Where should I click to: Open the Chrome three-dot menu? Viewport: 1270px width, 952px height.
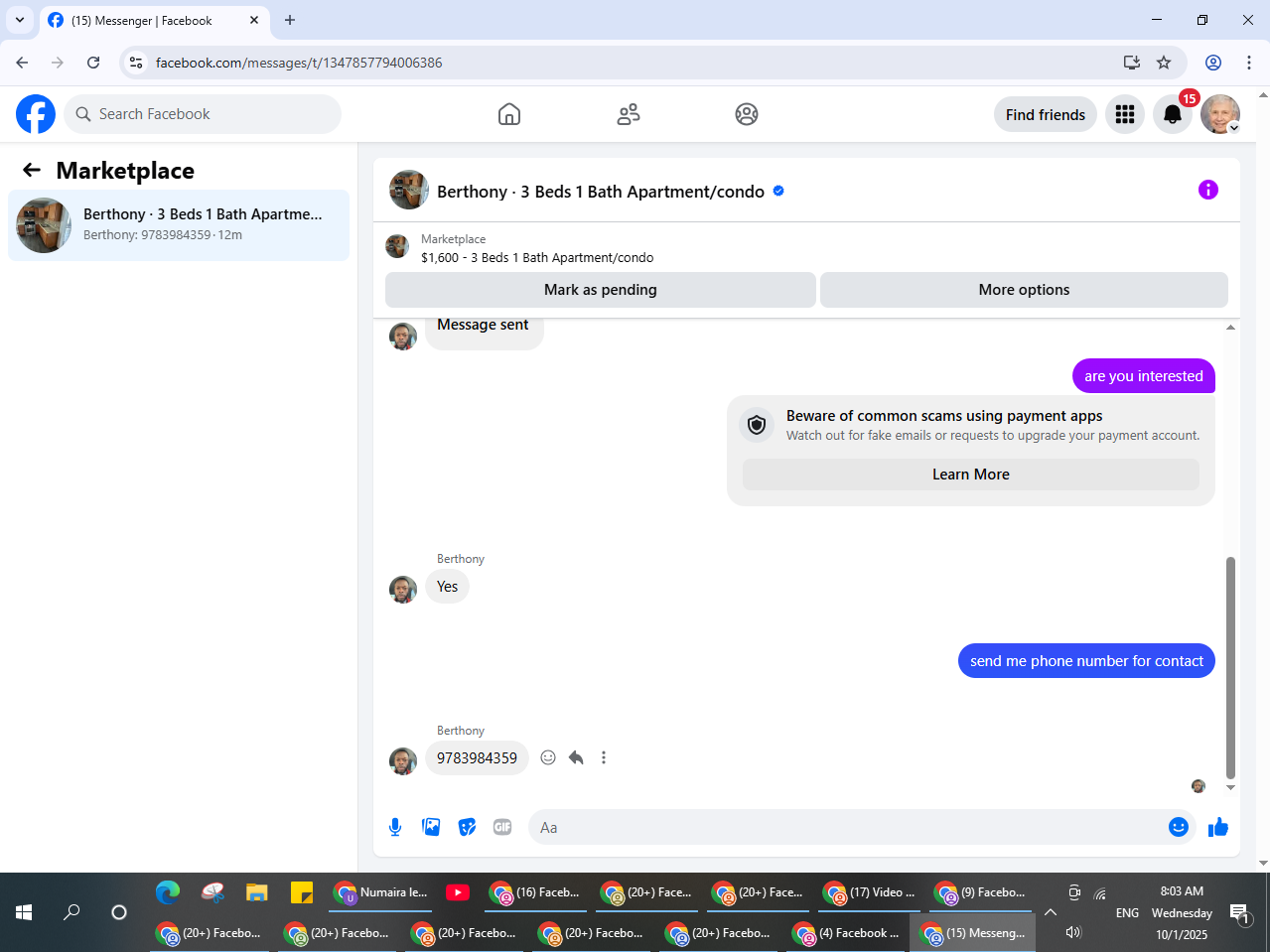click(x=1249, y=63)
